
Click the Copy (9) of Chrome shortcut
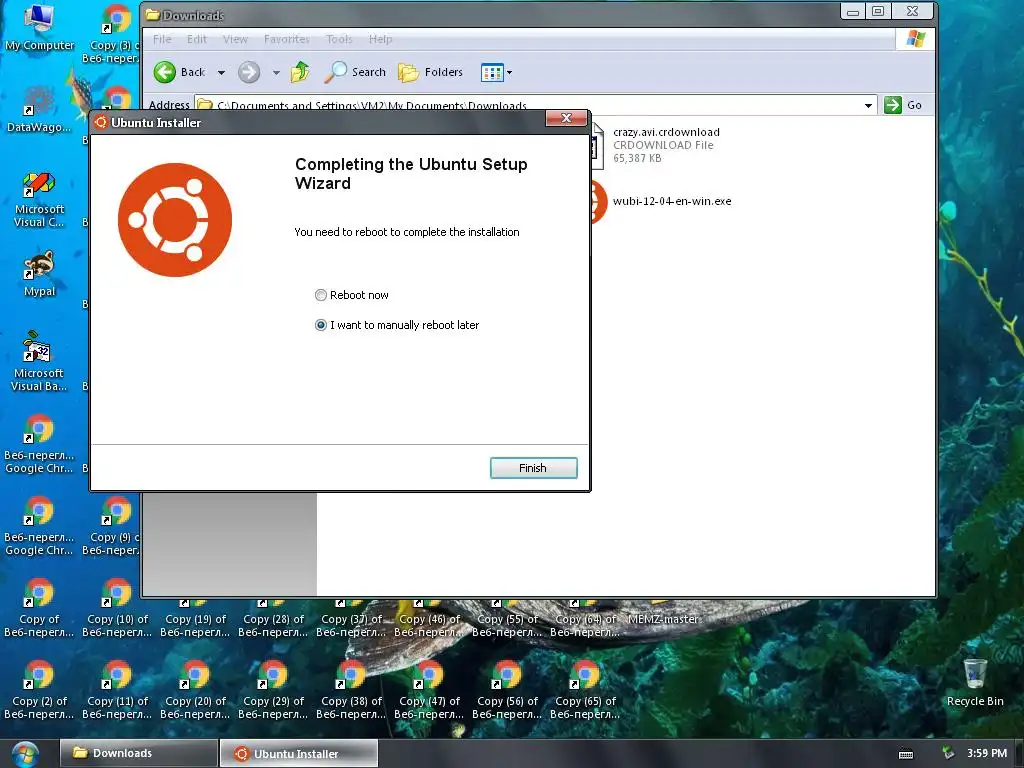111,527
